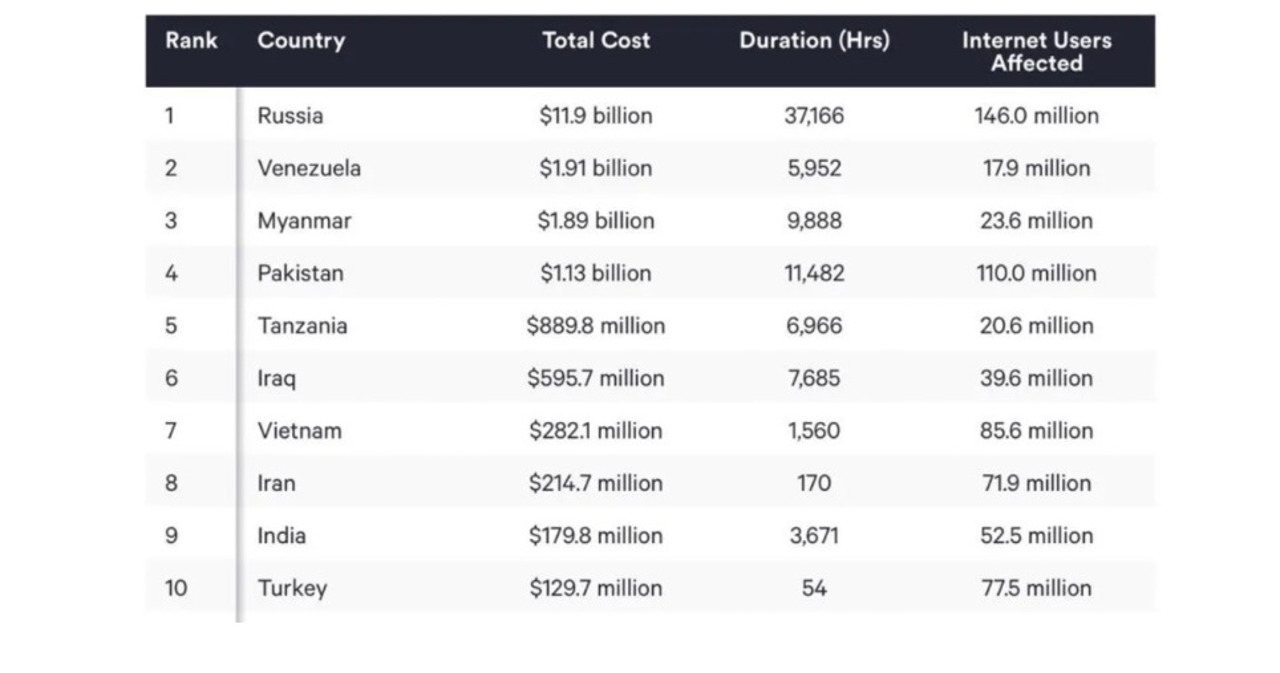Click the 37,166 duration value
The width and height of the screenshot is (1280, 673).
click(814, 116)
